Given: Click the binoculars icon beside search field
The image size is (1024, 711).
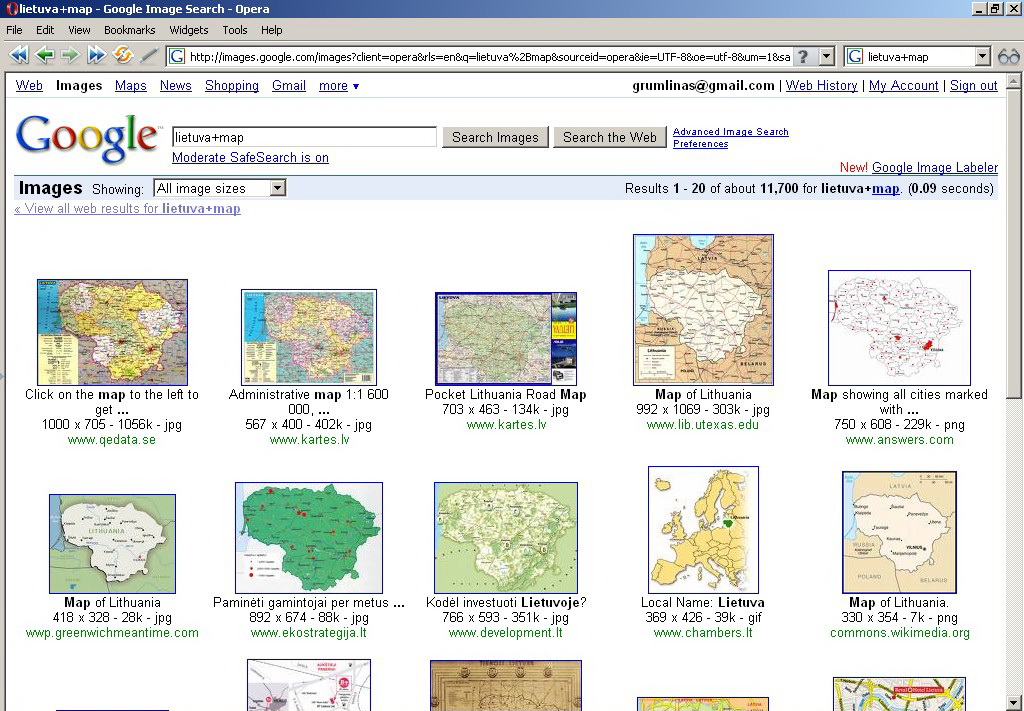Looking at the screenshot, I should coord(1008,57).
